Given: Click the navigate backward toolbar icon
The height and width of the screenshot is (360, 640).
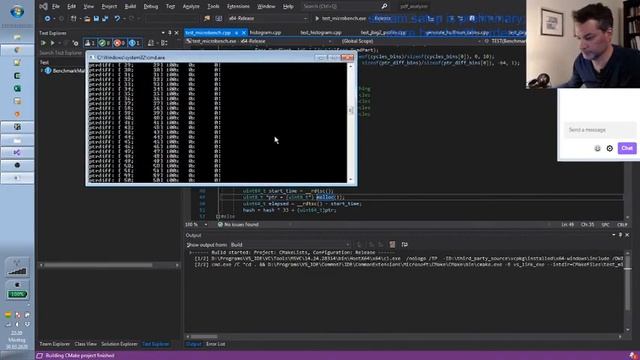Looking at the screenshot, I should coord(48,18).
